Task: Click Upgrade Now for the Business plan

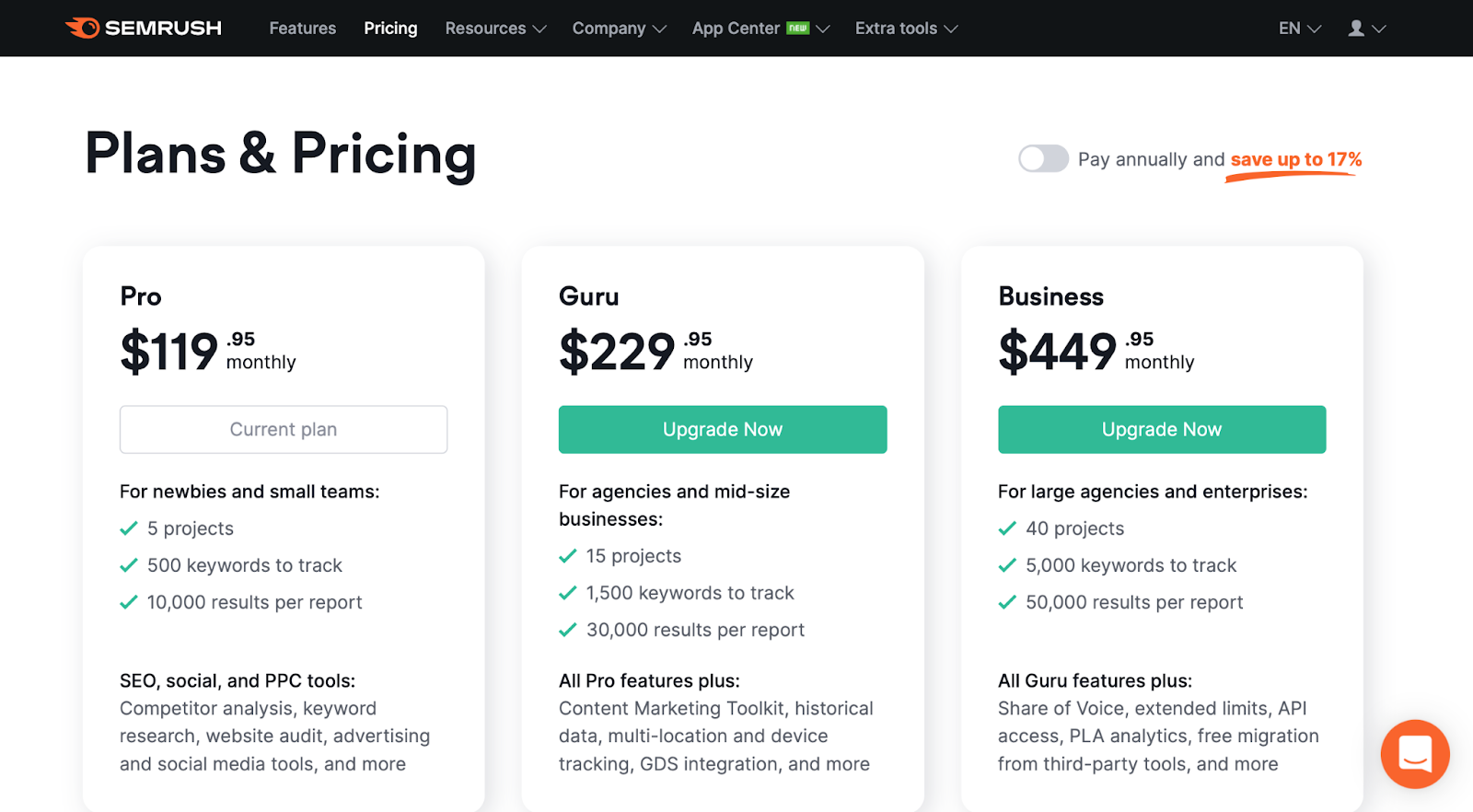Action: pos(1162,429)
